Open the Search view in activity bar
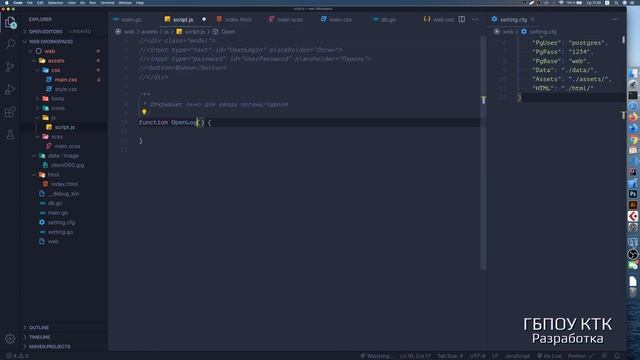Viewport: 640px width, 360px height. tap(10, 44)
